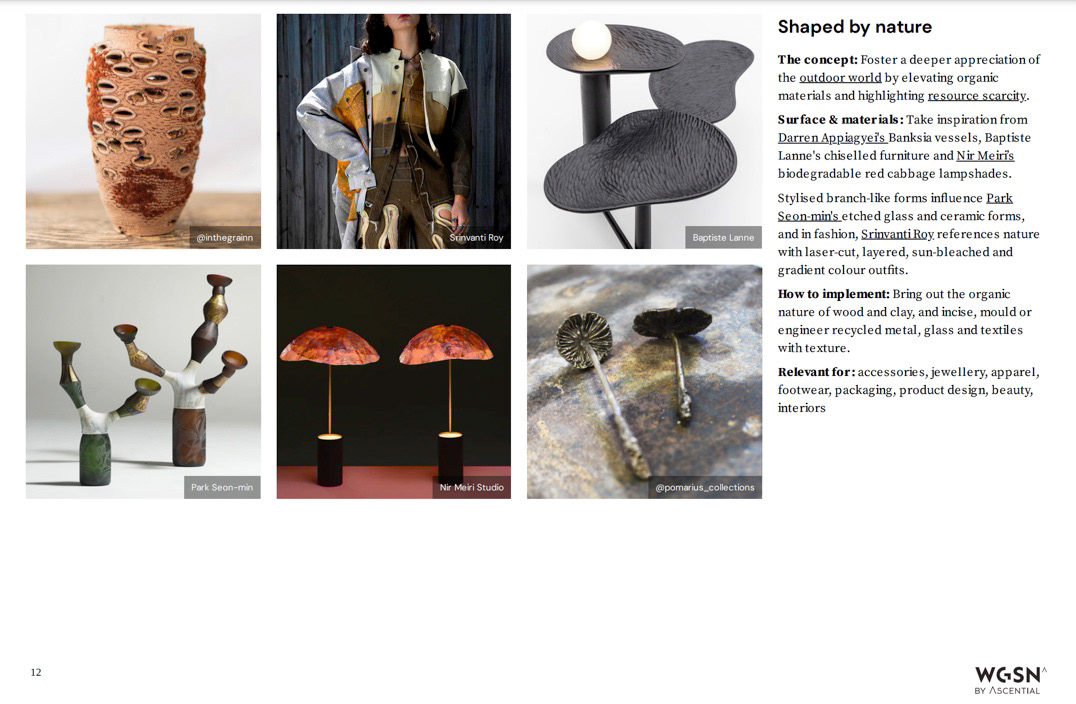Click the Nir Meiri Studio caption
This screenshot has width=1076, height=704.
click(471, 487)
